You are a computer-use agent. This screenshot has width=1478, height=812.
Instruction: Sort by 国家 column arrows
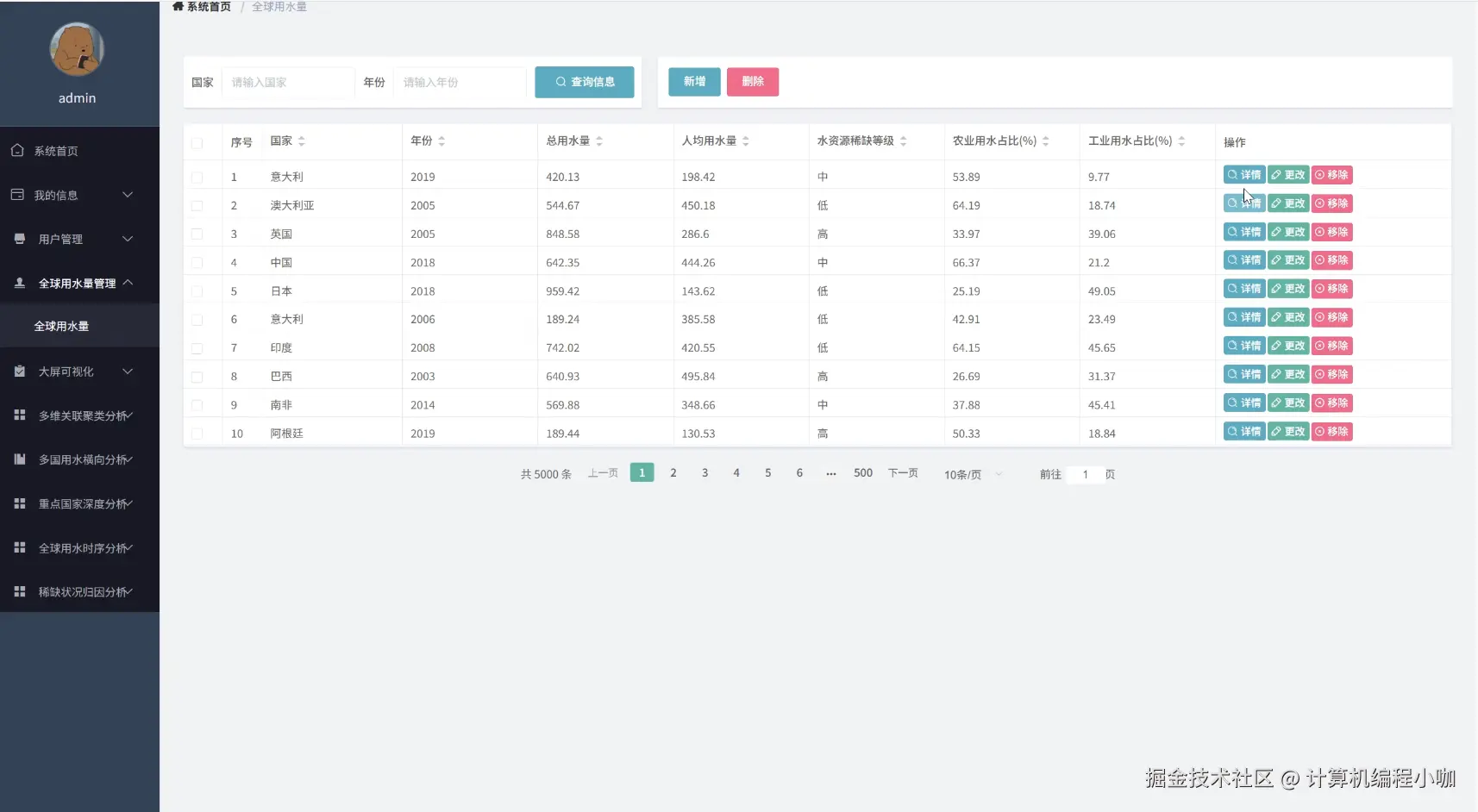coord(302,141)
